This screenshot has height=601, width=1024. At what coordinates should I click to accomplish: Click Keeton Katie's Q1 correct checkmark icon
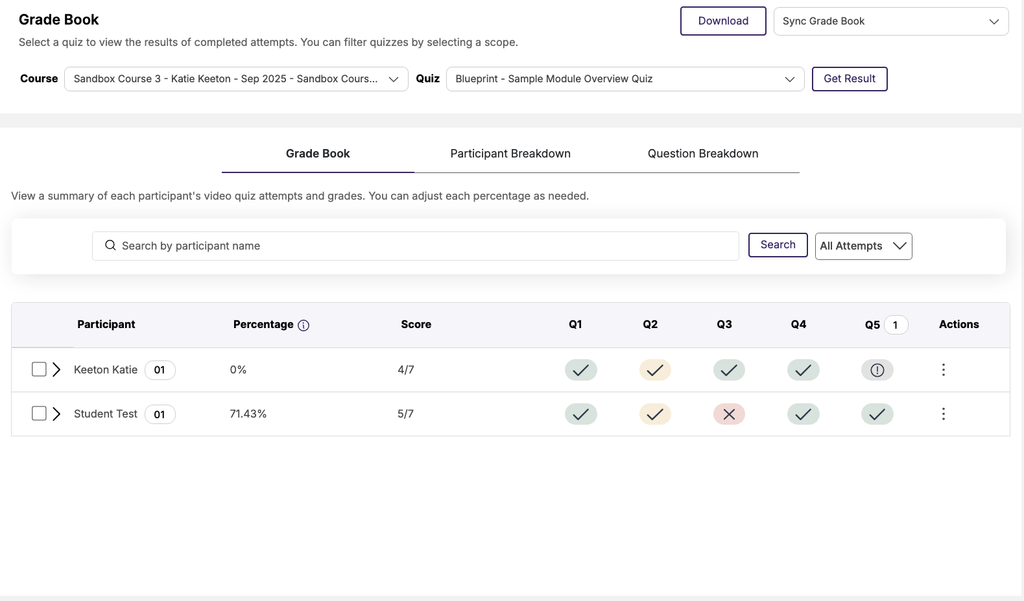581,370
